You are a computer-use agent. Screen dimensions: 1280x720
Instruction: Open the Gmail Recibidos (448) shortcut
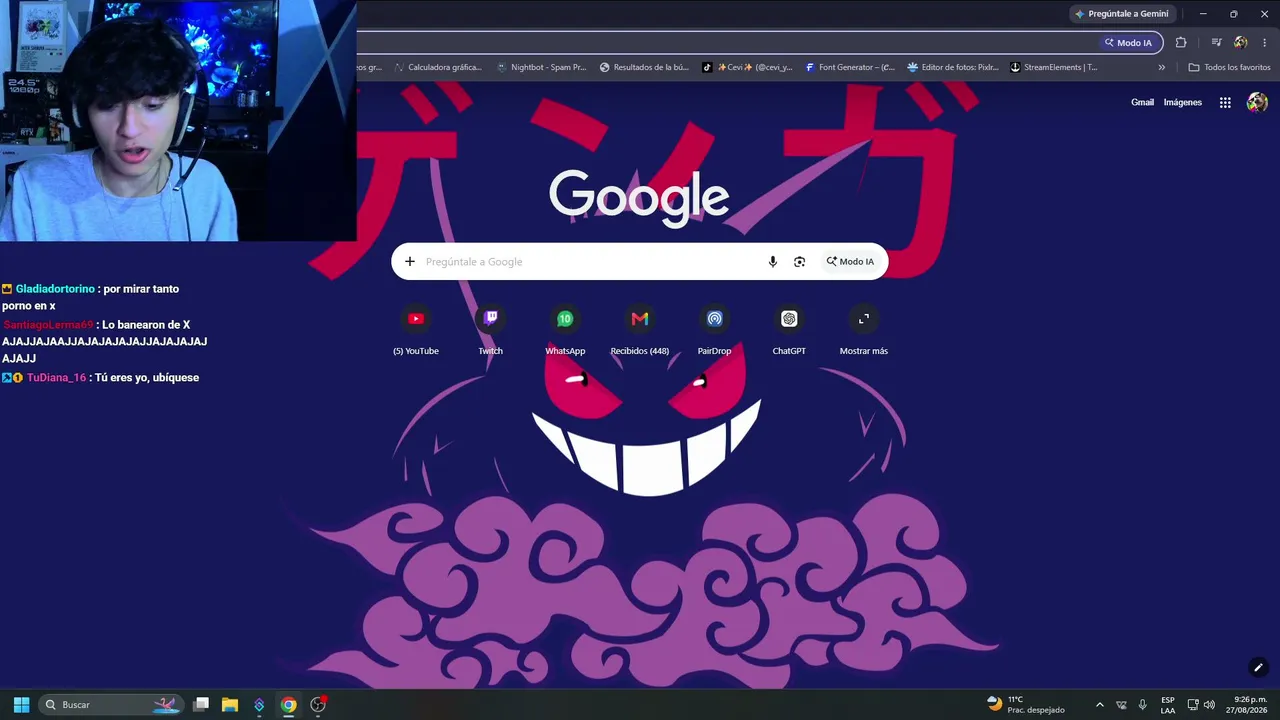[x=640, y=331]
